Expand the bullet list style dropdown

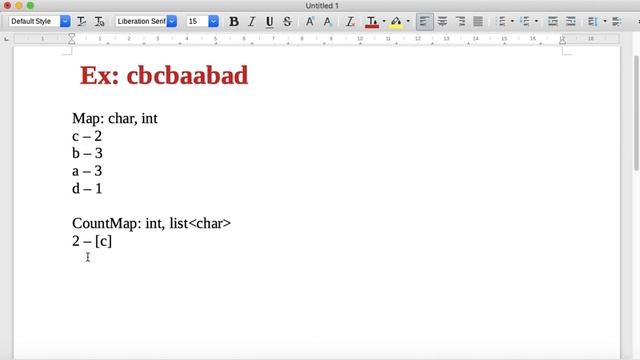[x=512, y=21]
